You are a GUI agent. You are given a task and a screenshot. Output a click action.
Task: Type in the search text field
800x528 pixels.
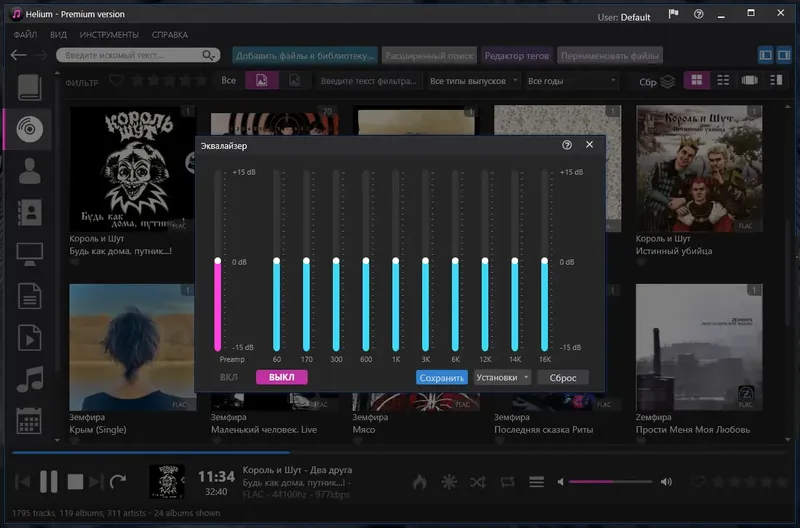pos(132,55)
